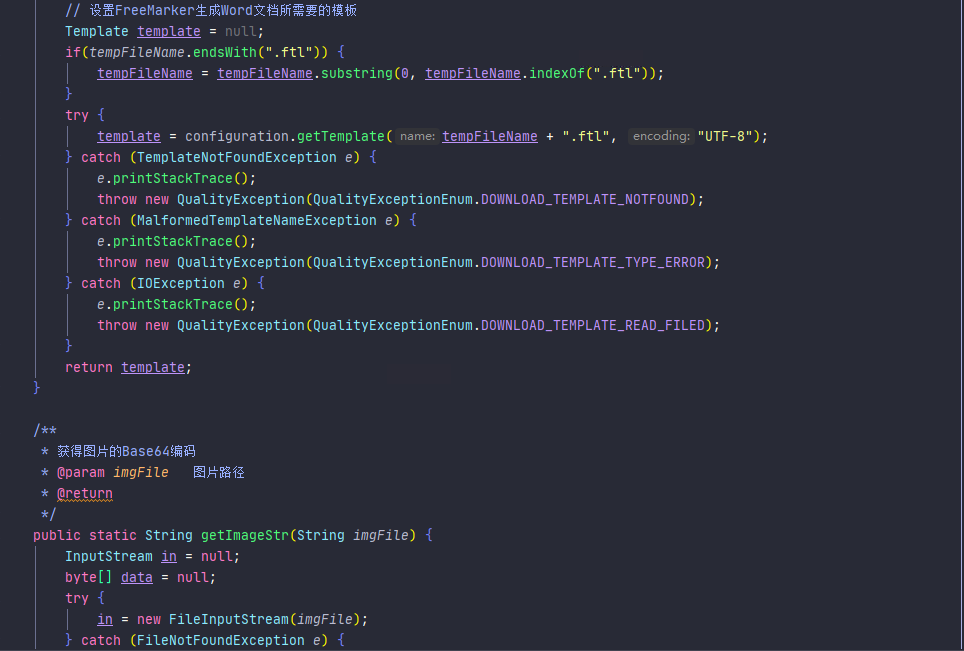Screen dimensions: 964x651
Task: Click the Javadoc description 图片路径
Action: click(219, 472)
